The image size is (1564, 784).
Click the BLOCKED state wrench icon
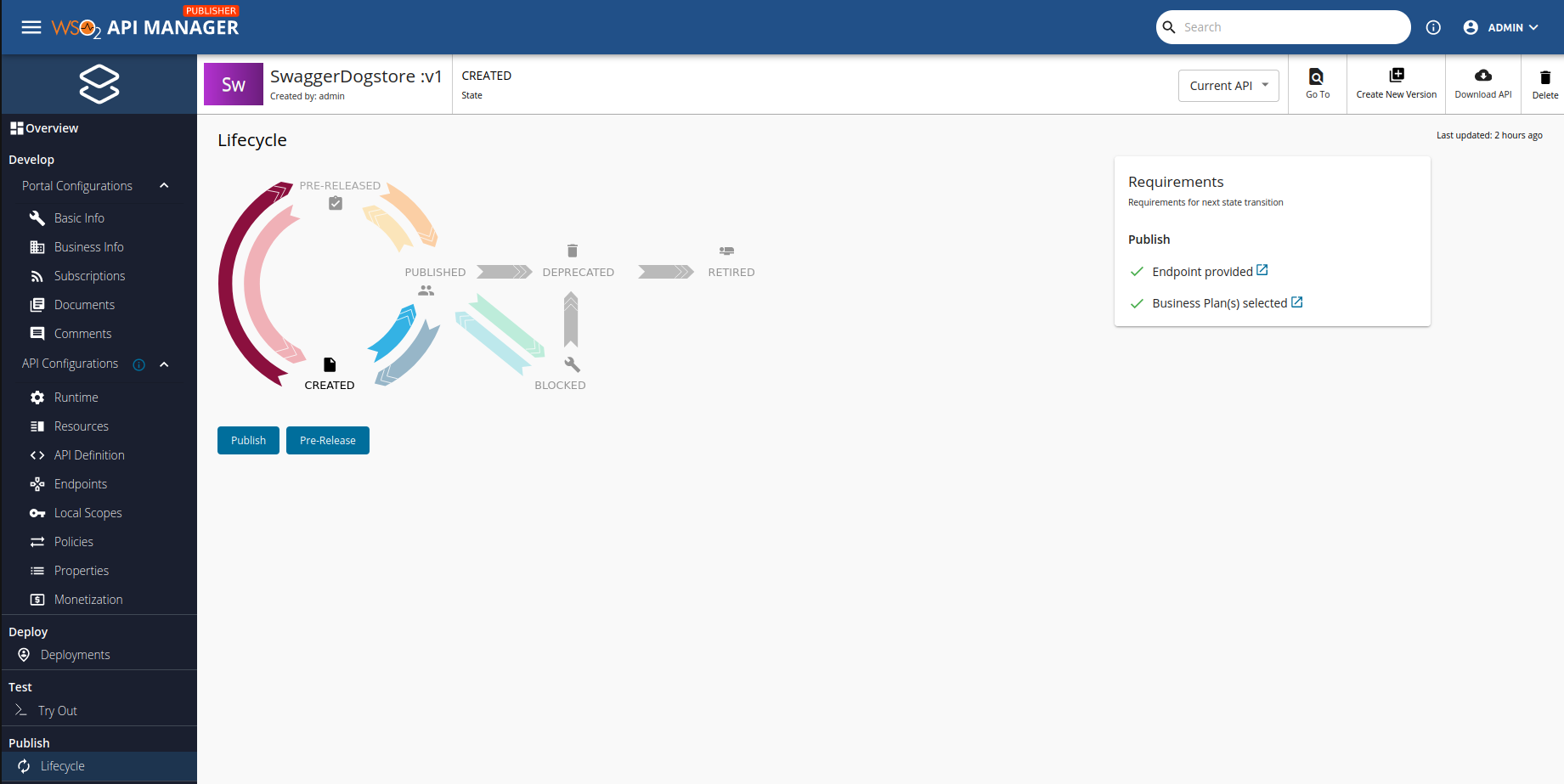point(573,364)
